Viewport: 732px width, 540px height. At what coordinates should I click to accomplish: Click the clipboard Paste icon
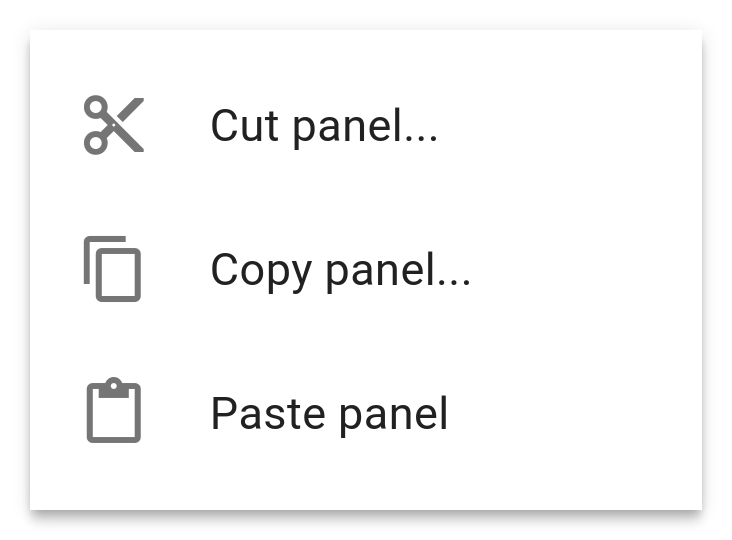(x=113, y=411)
